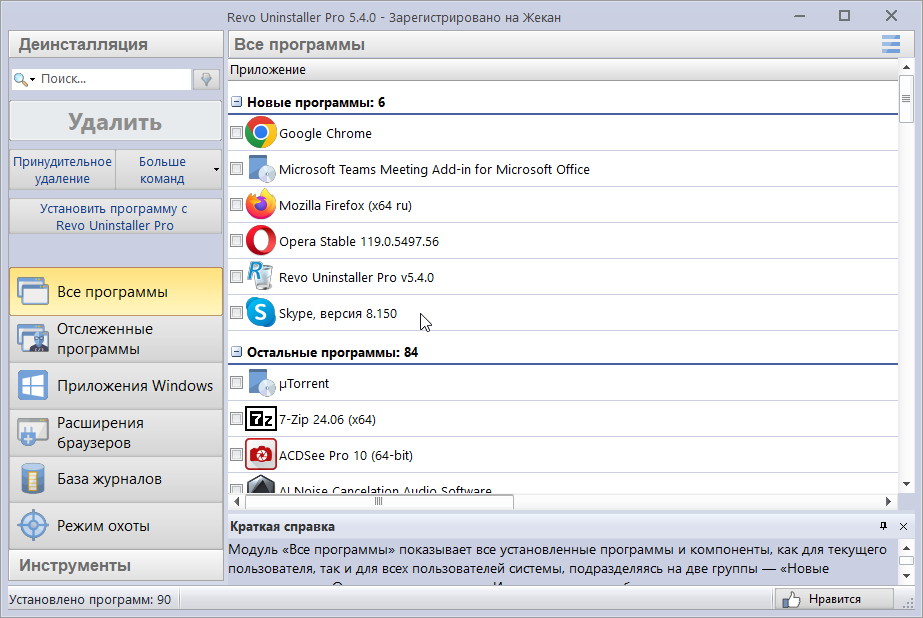The width and height of the screenshot is (923, 618).
Task: Open Приложения Windows section
Action: (x=116, y=386)
